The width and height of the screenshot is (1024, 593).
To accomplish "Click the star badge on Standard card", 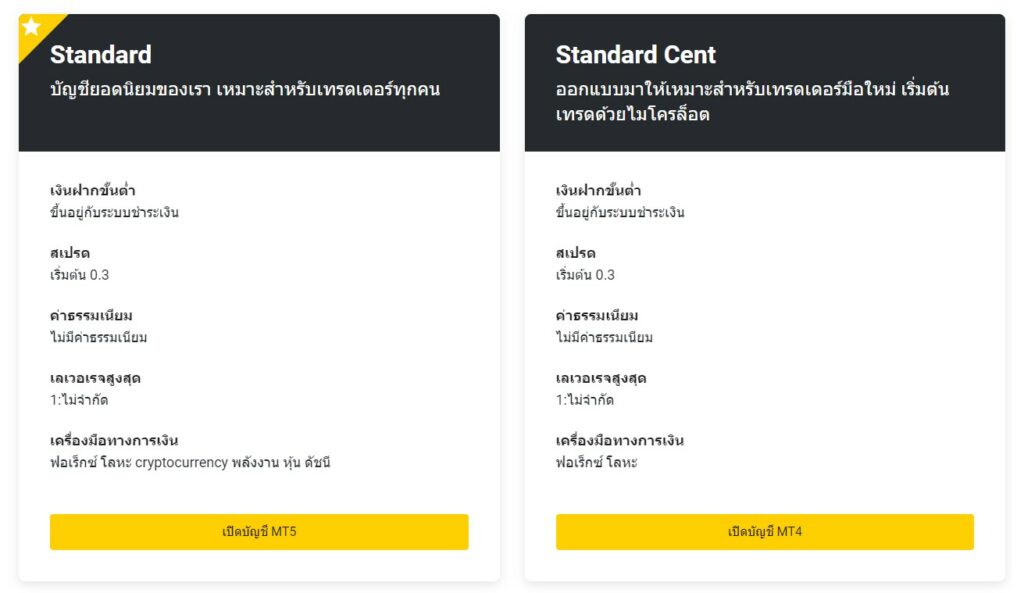I will (x=31, y=27).
